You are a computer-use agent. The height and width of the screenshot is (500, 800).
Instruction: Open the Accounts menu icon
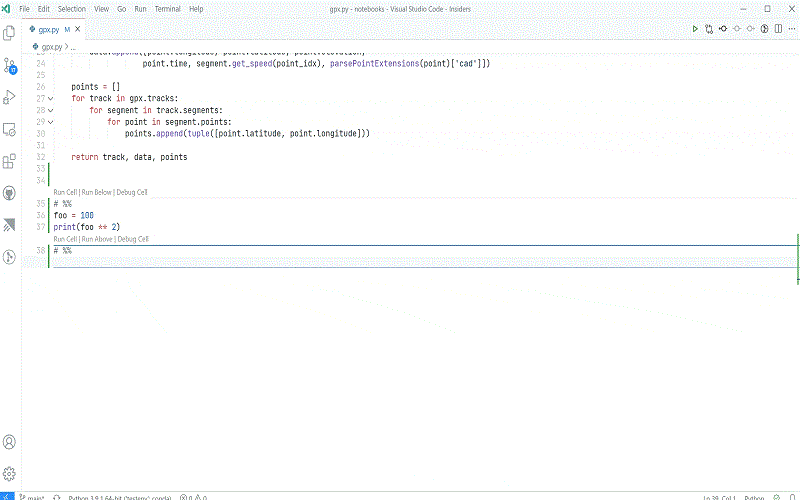tap(9, 442)
